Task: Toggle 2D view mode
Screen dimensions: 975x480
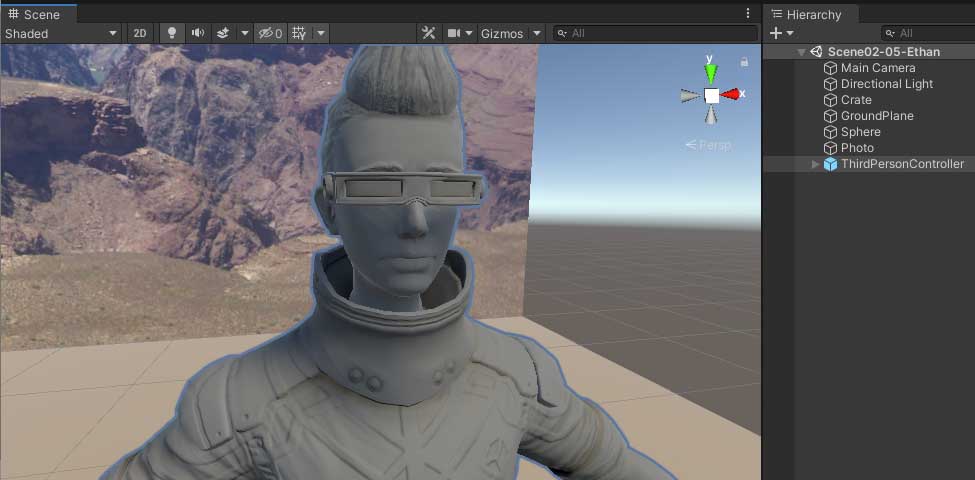Action: tap(140, 34)
